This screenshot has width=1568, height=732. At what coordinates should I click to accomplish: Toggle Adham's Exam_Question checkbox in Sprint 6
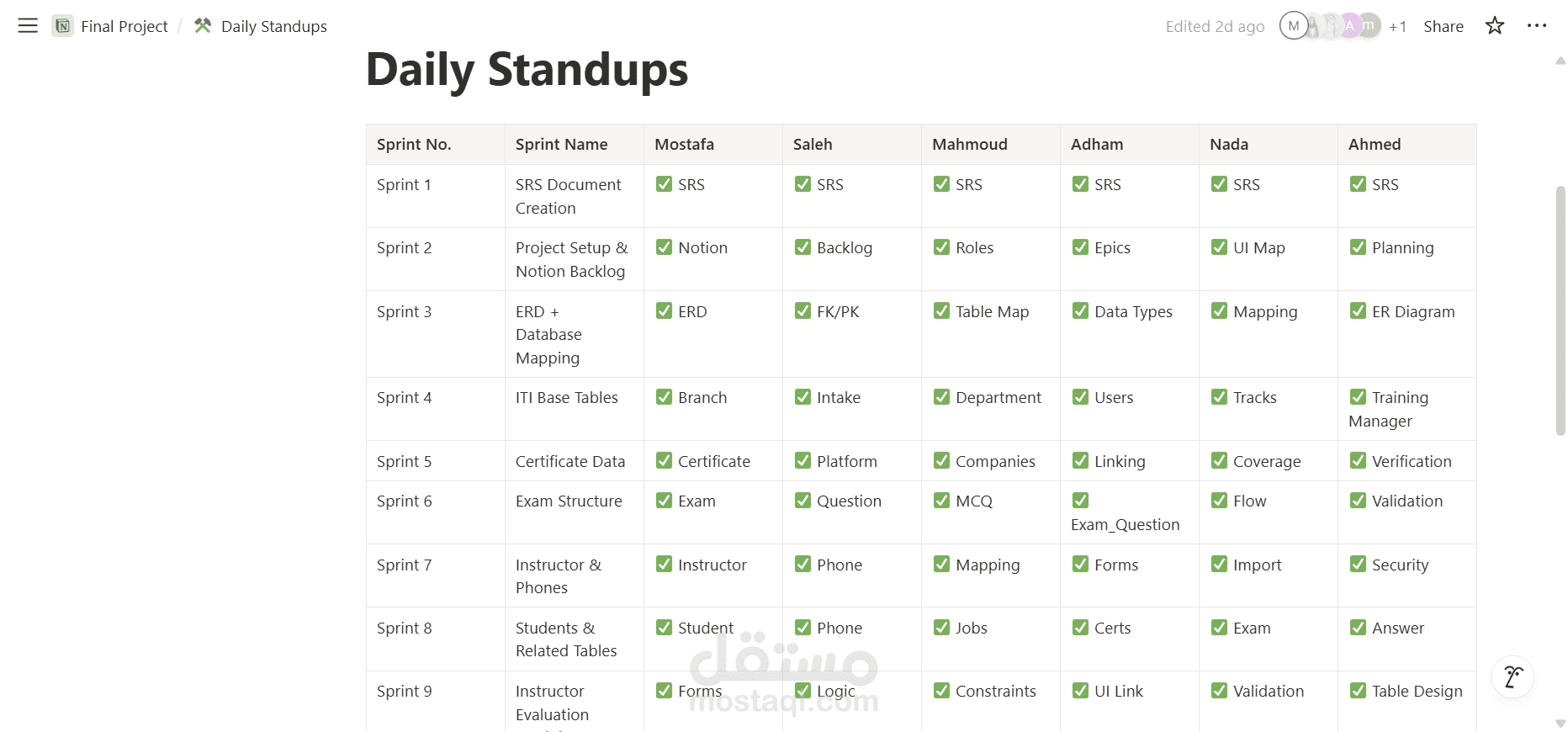pos(1080,501)
